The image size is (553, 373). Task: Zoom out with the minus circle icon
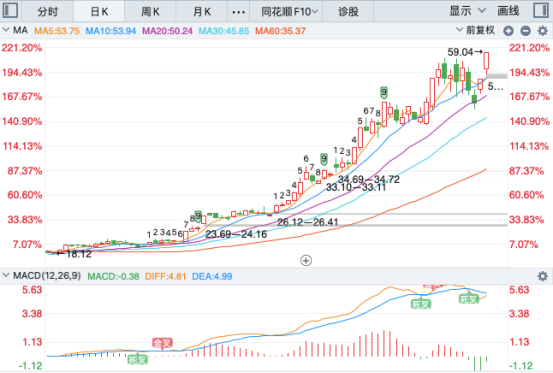click(x=525, y=31)
